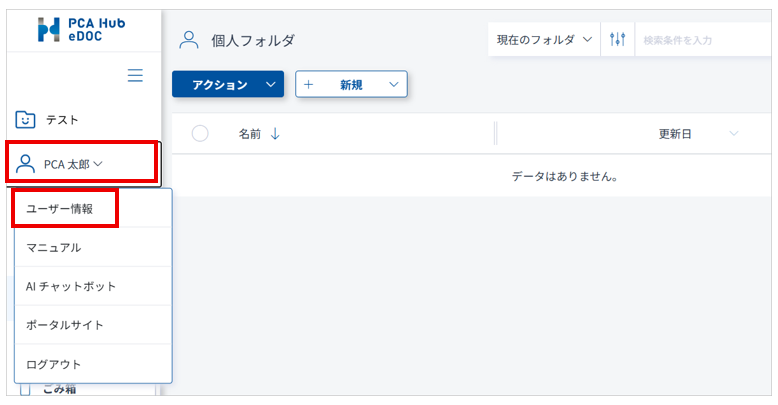Click the 個人フォルダ person icon in header

[189, 40]
